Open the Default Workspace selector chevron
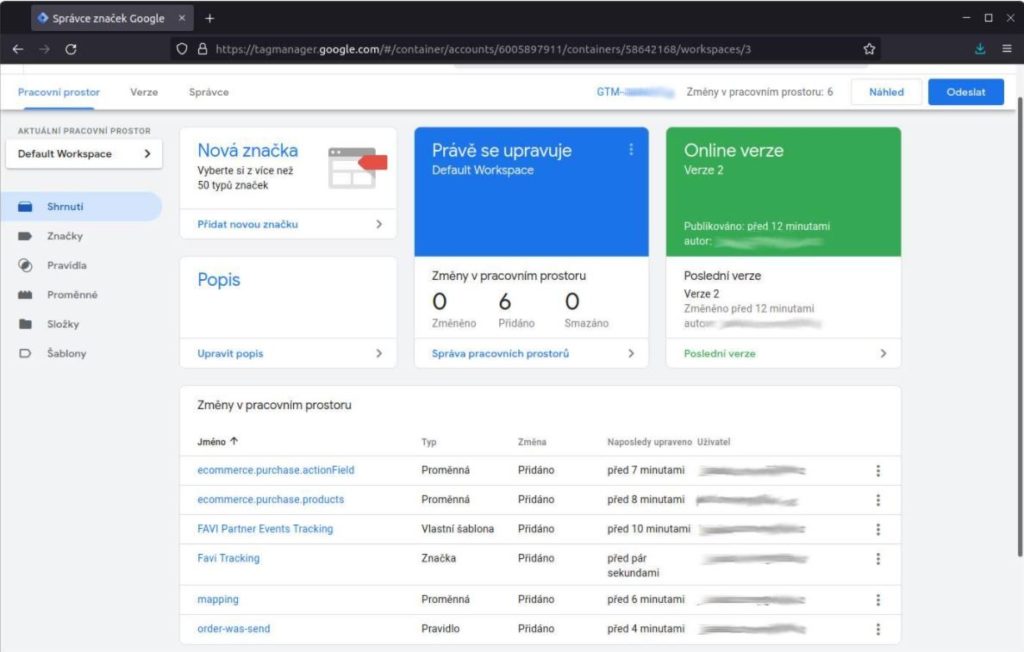The width and height of the screenshot is (1024, 652). tap(146, 154)
